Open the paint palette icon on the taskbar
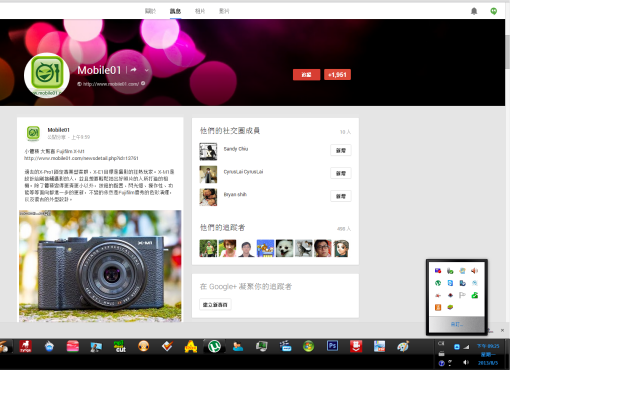 [x=403, y=347]
